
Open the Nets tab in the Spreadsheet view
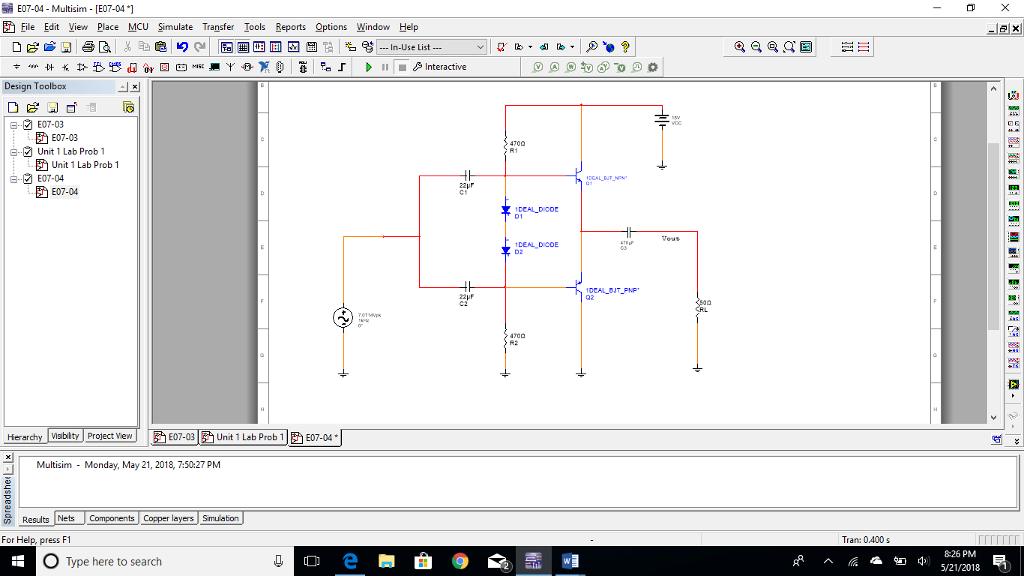tap(68, 517)
